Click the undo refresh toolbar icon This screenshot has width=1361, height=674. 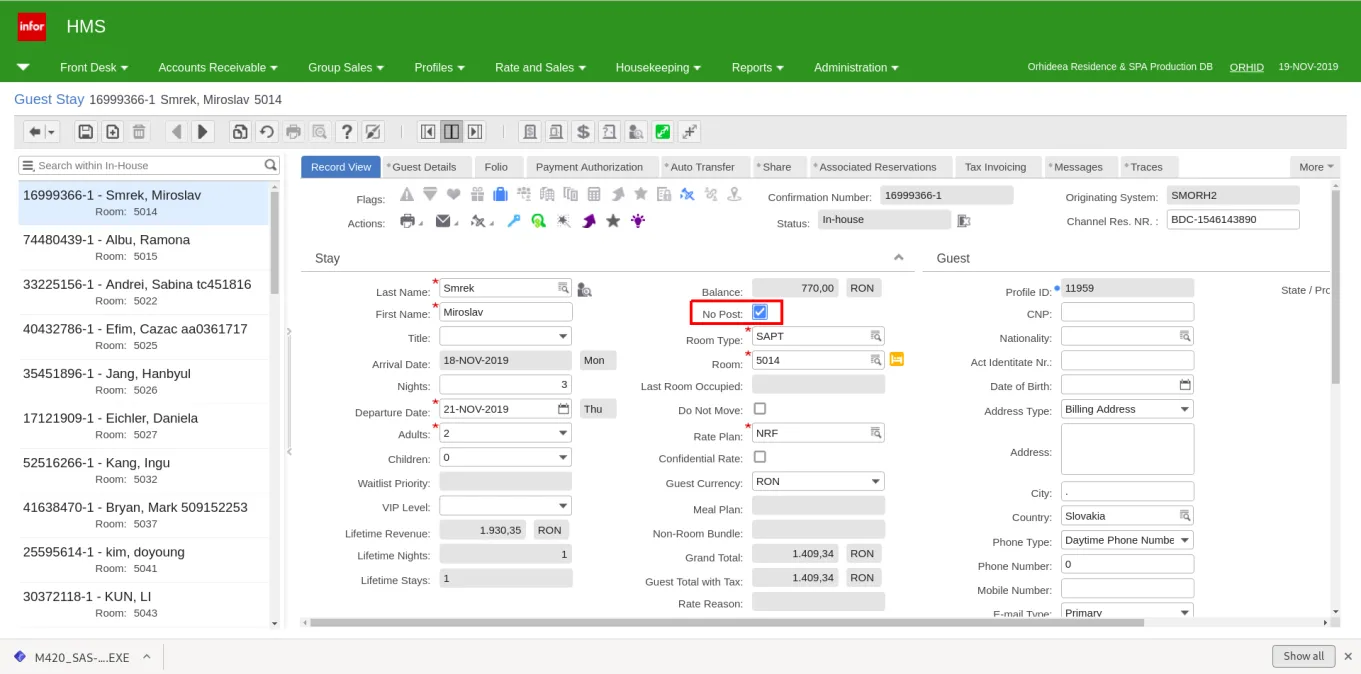tap(266, 132)
